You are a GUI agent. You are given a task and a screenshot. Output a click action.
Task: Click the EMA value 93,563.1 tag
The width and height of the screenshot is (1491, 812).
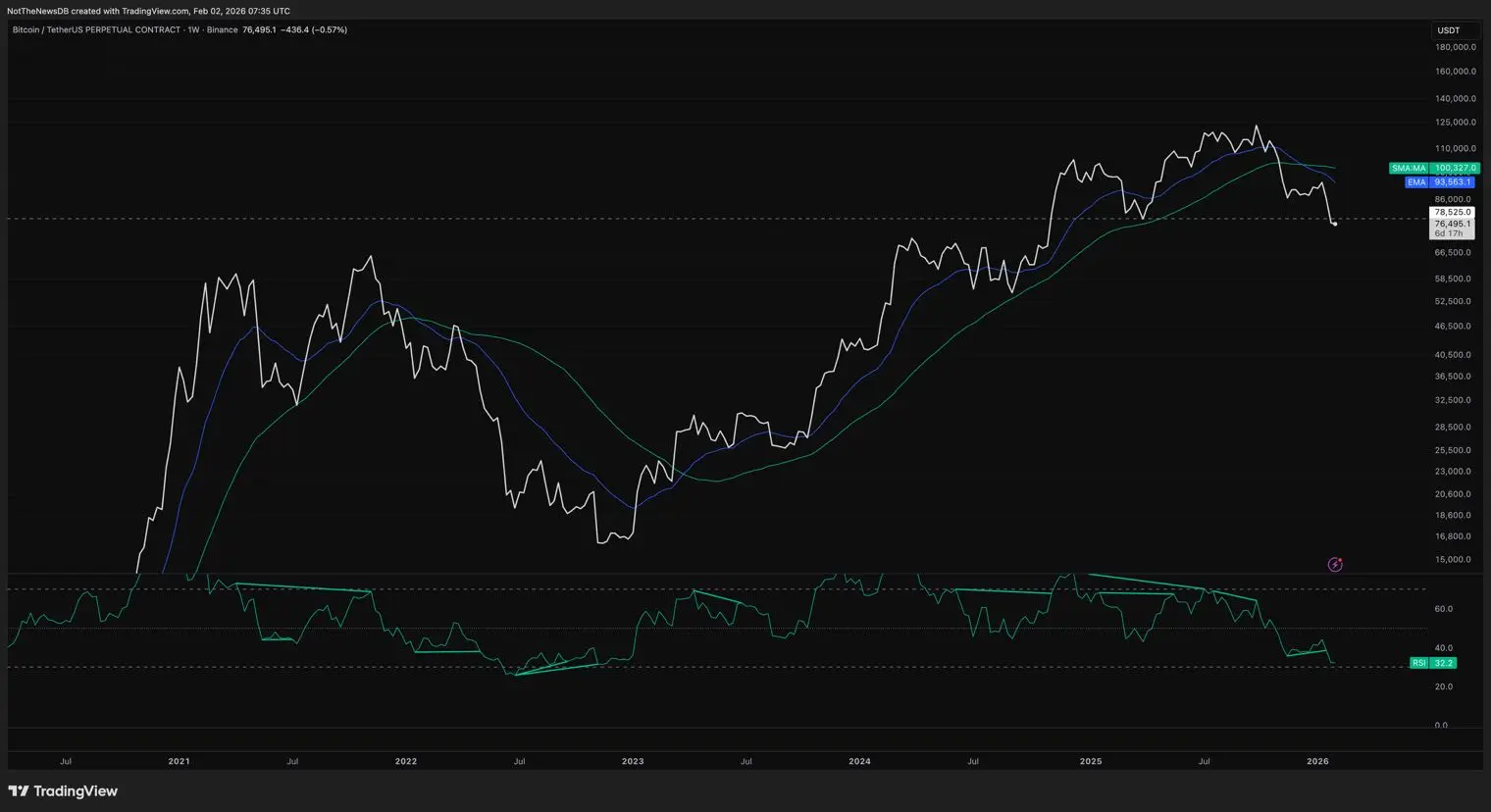pos(1453,182)
